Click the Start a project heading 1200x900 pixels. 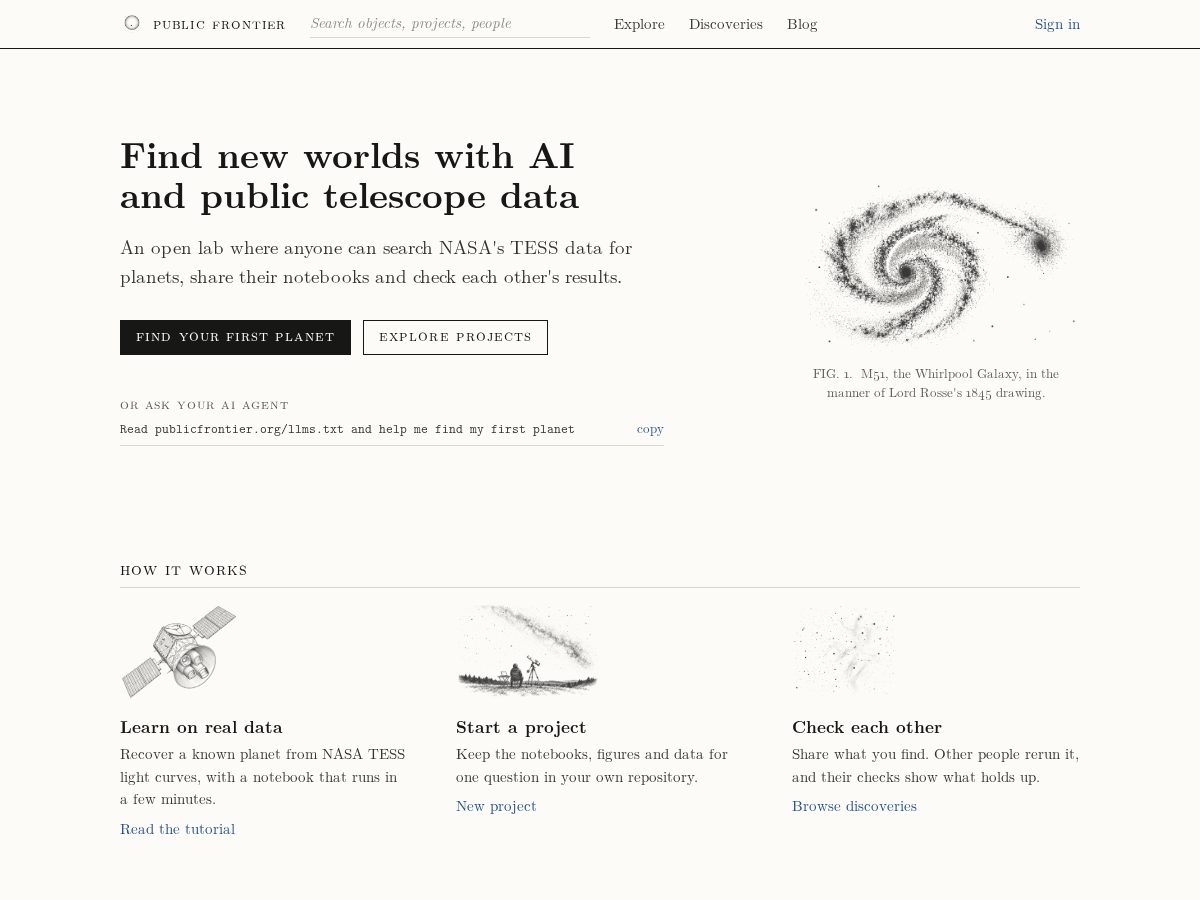coord(521,727)
